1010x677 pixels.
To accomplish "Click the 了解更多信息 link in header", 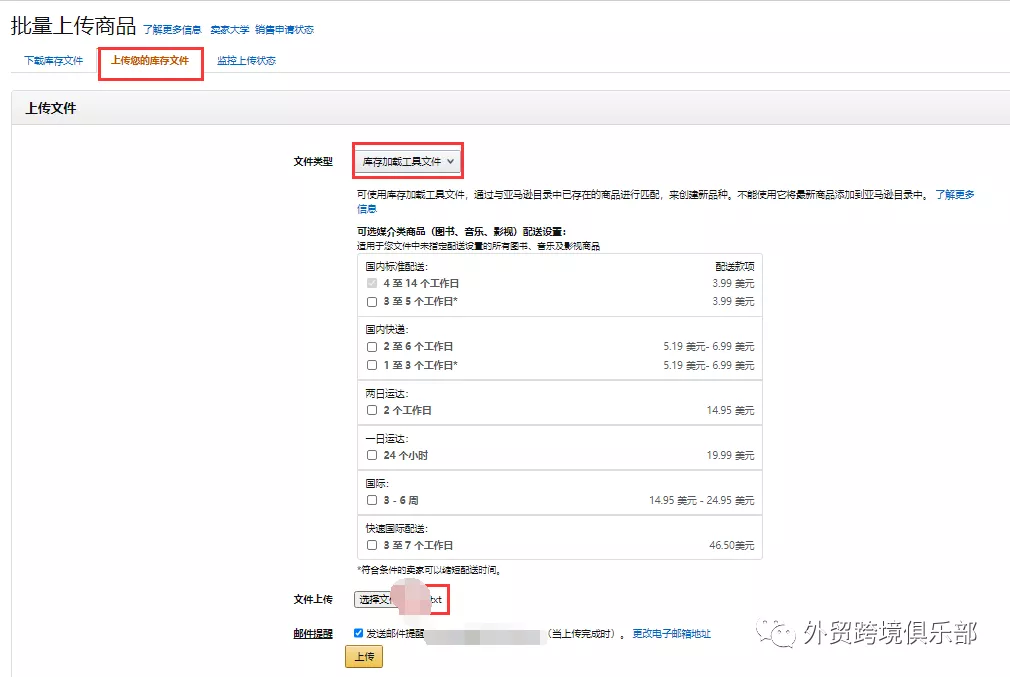I will tap(172, 30).
